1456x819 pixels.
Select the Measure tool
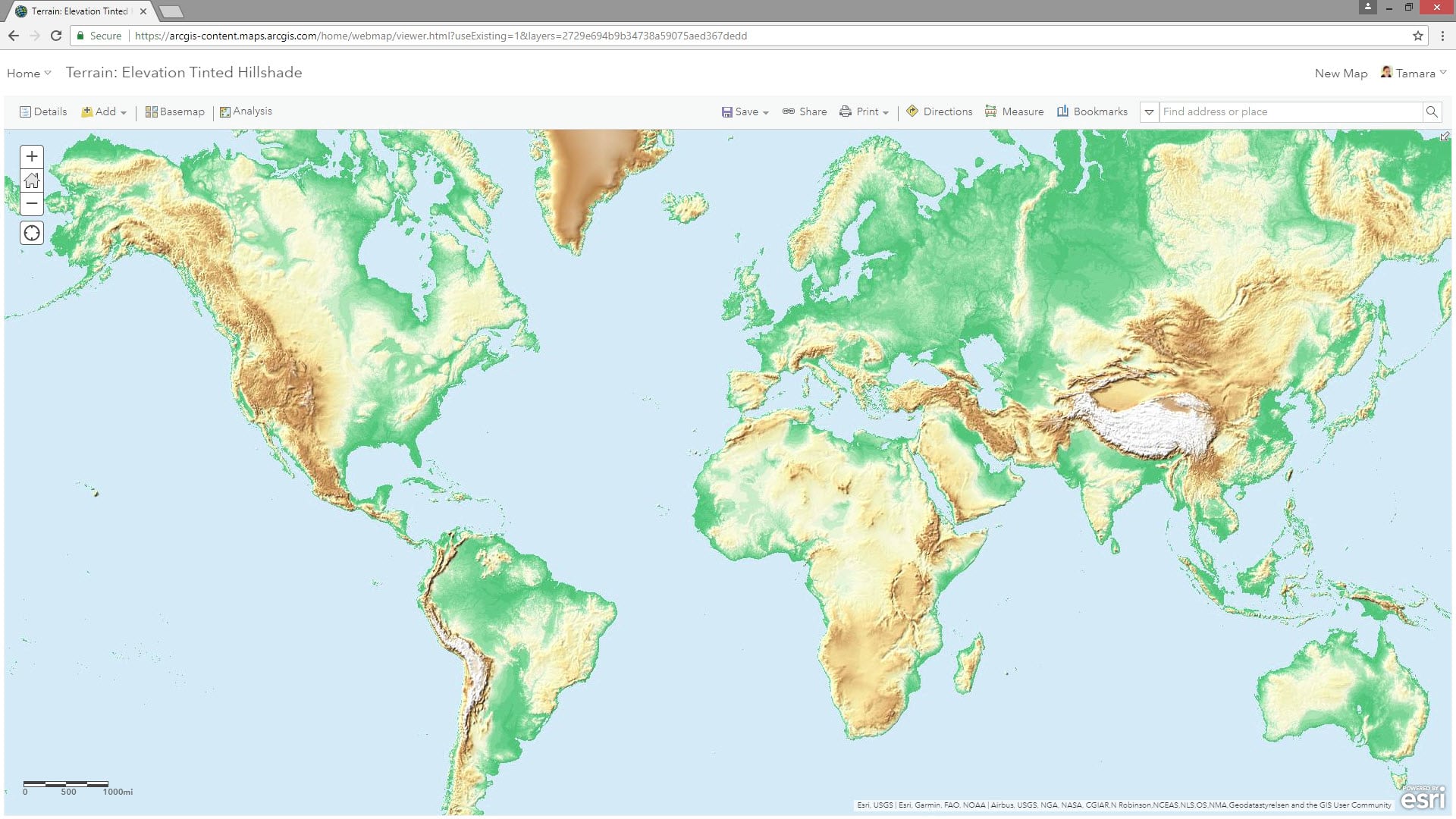click(x=1015, y=111)
